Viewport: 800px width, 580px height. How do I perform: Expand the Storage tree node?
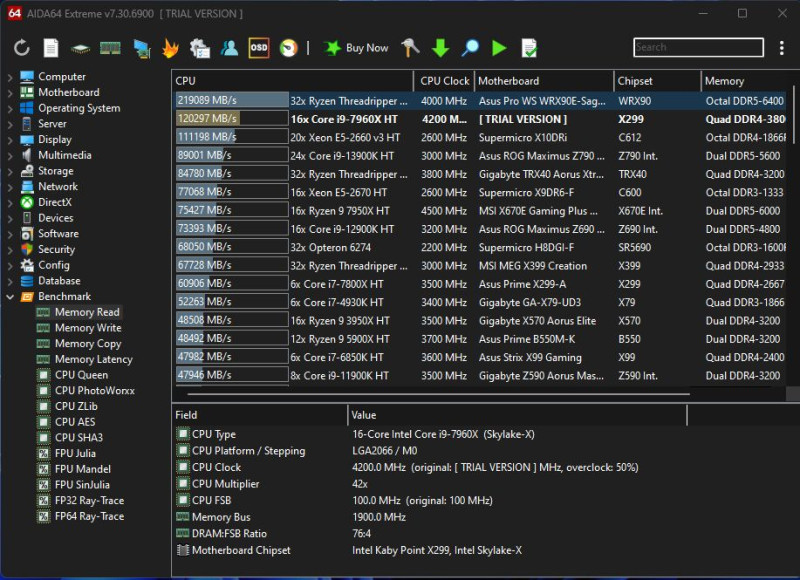pos(10,171)
